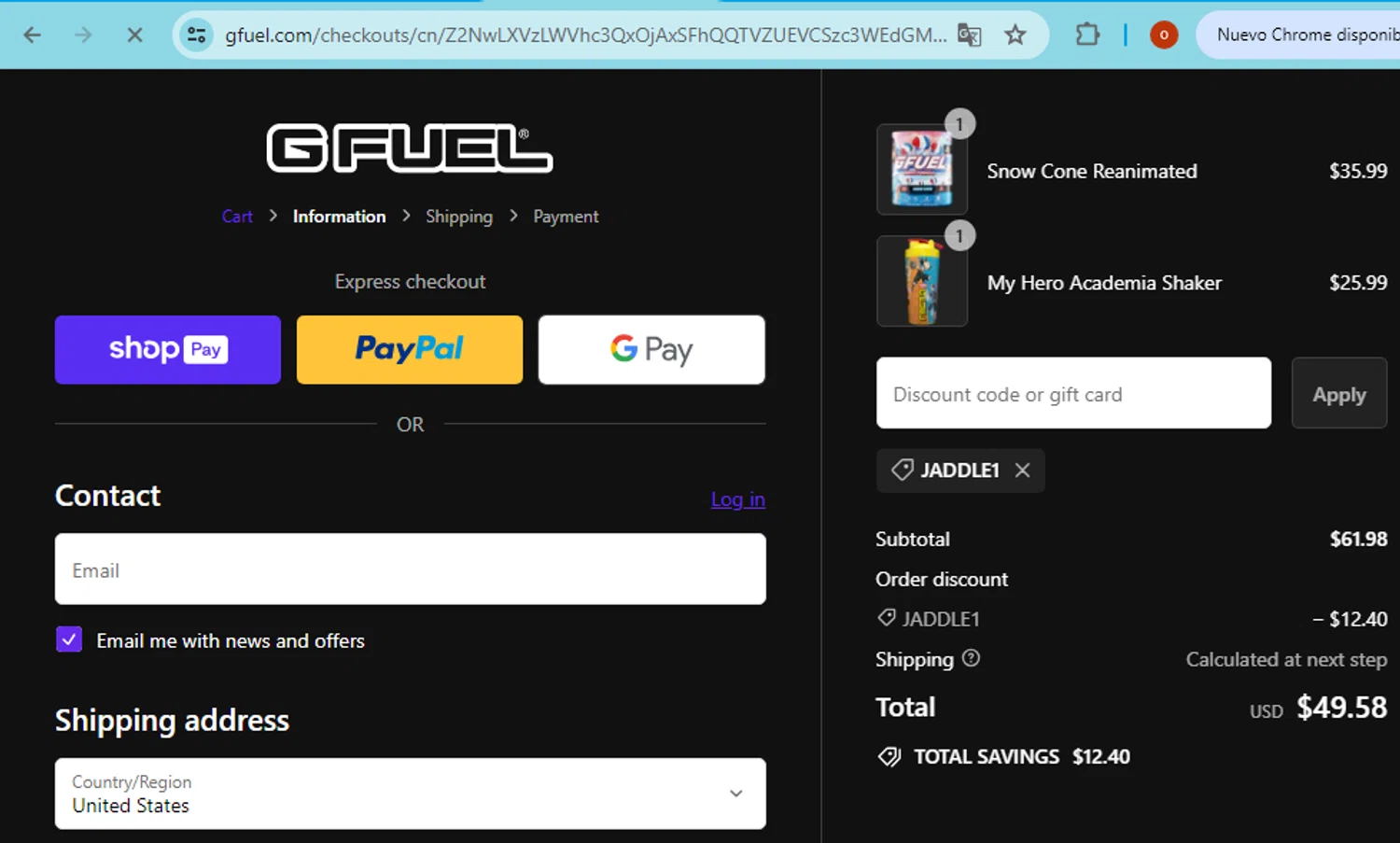Click the Subtotal amount $61.98

(1358, 539)
